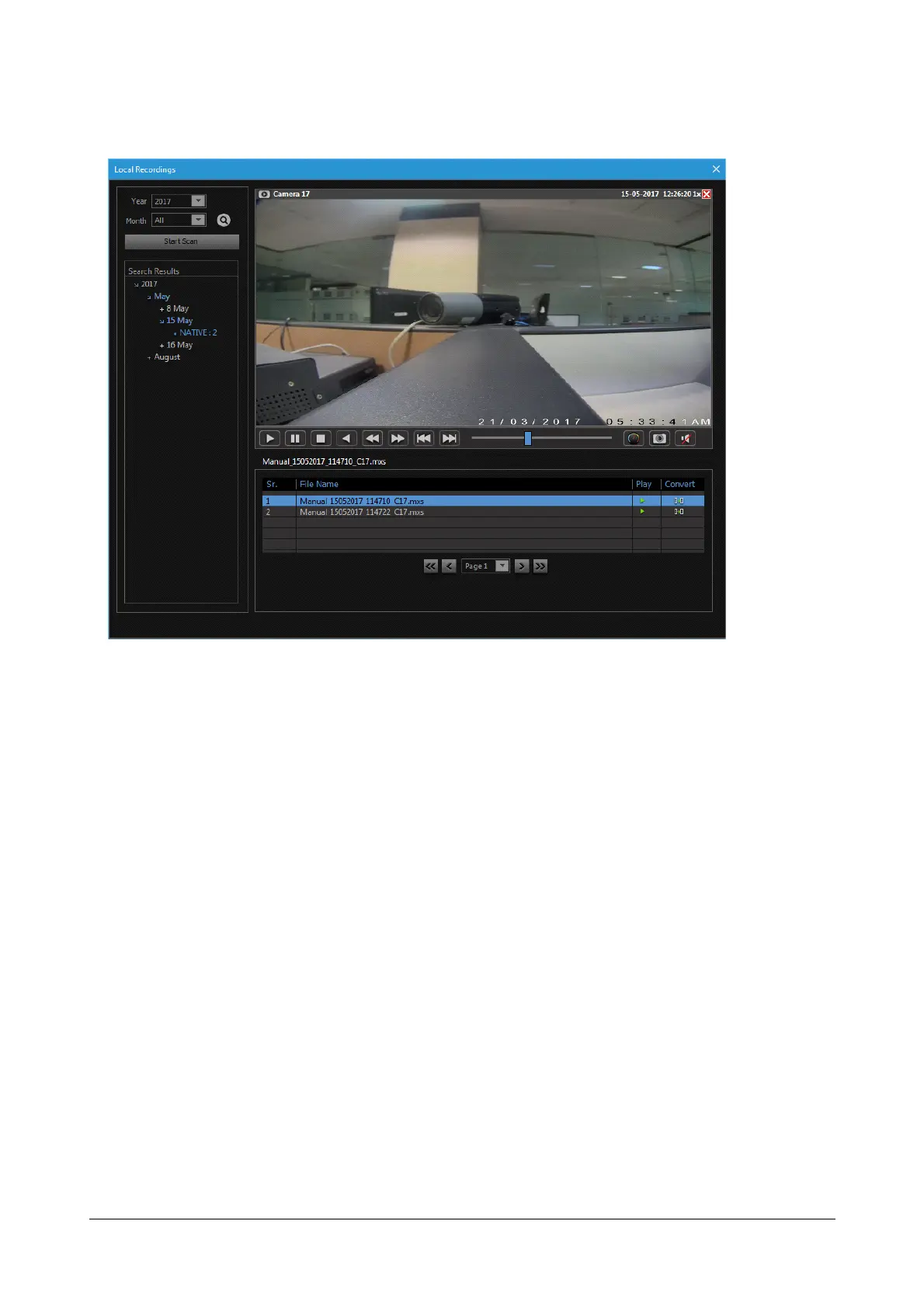The image size is (924, 1308).
Task: Play the Manual_15052017_114722_C17.mxs file
Action: tap(642, 512)
